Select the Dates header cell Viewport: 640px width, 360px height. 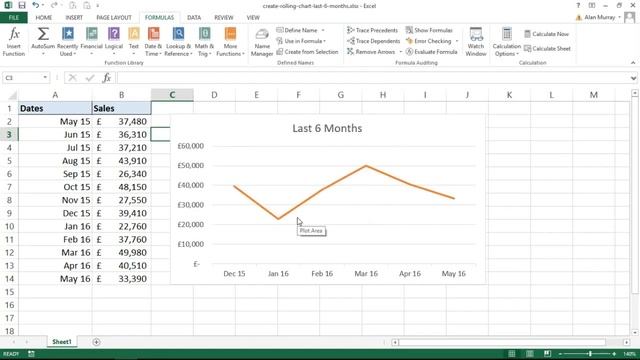55,108
